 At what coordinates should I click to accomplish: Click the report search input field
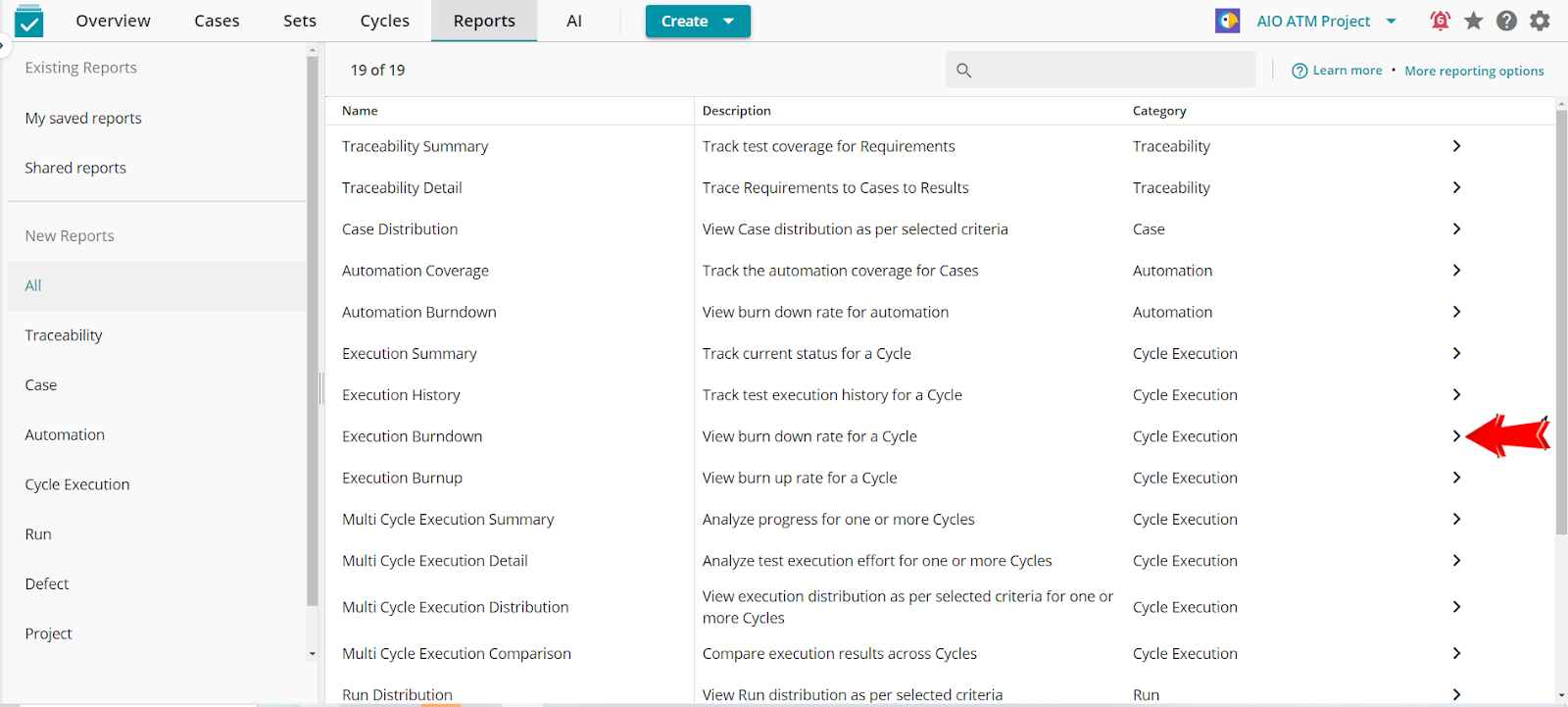(x=1101, y=71)
